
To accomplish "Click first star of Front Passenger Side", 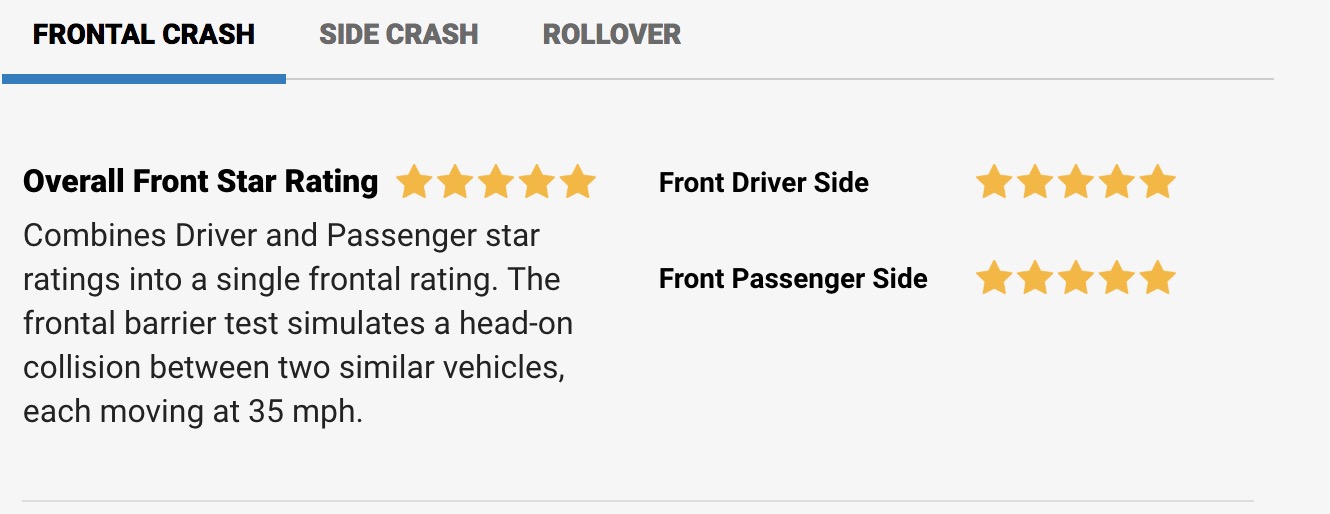I will (x=994, y=278).
